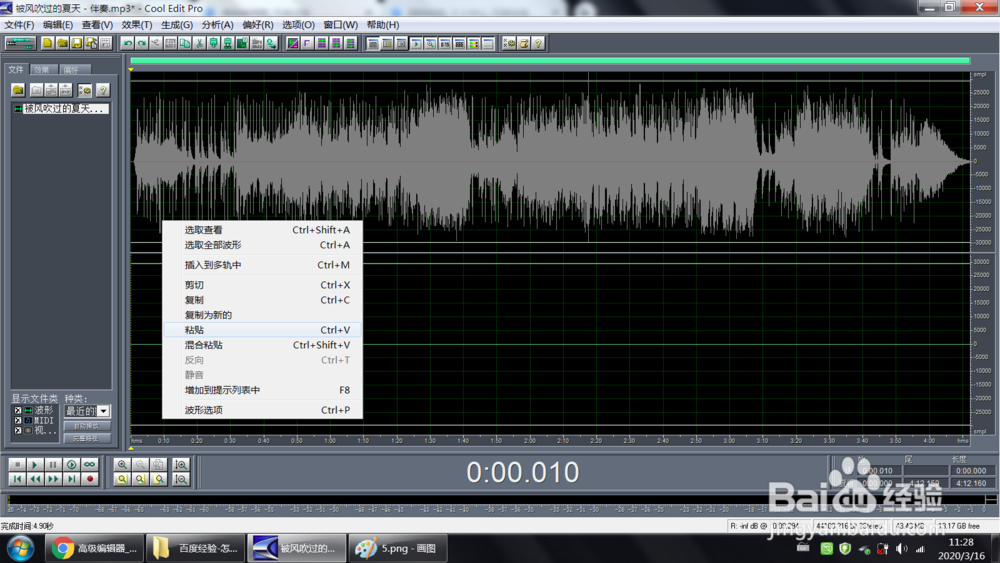Click the open file folder toolbar icon

[x=62, y=43]
